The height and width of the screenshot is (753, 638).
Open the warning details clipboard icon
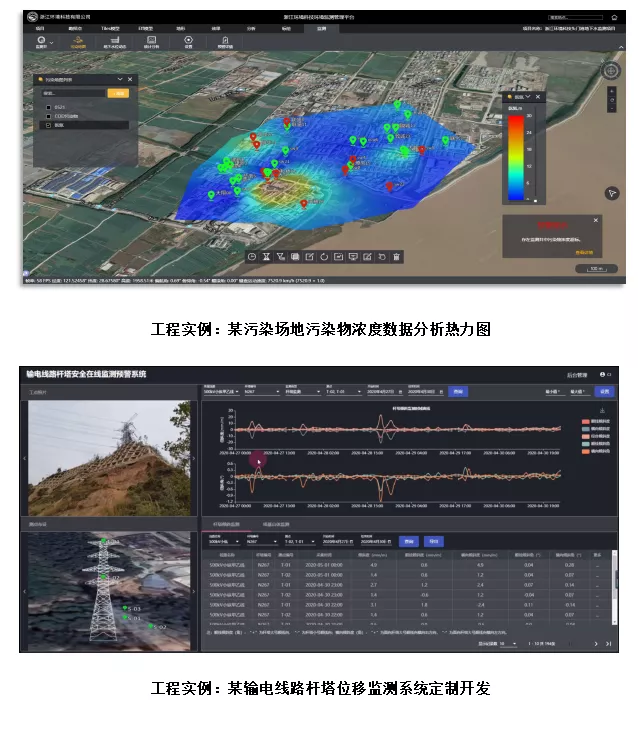[x=225, y=42]
